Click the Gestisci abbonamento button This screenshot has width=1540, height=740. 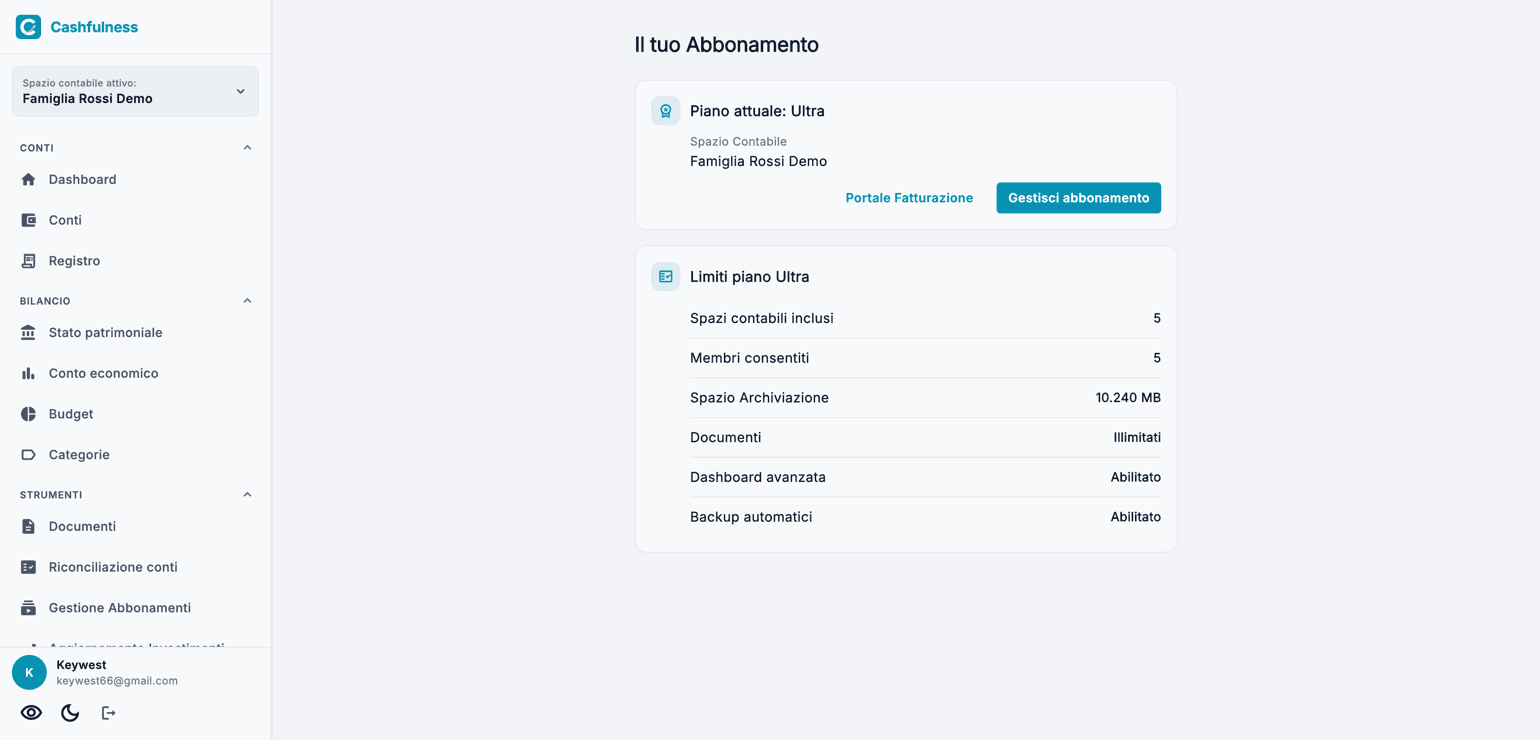tap(1078, 198)
